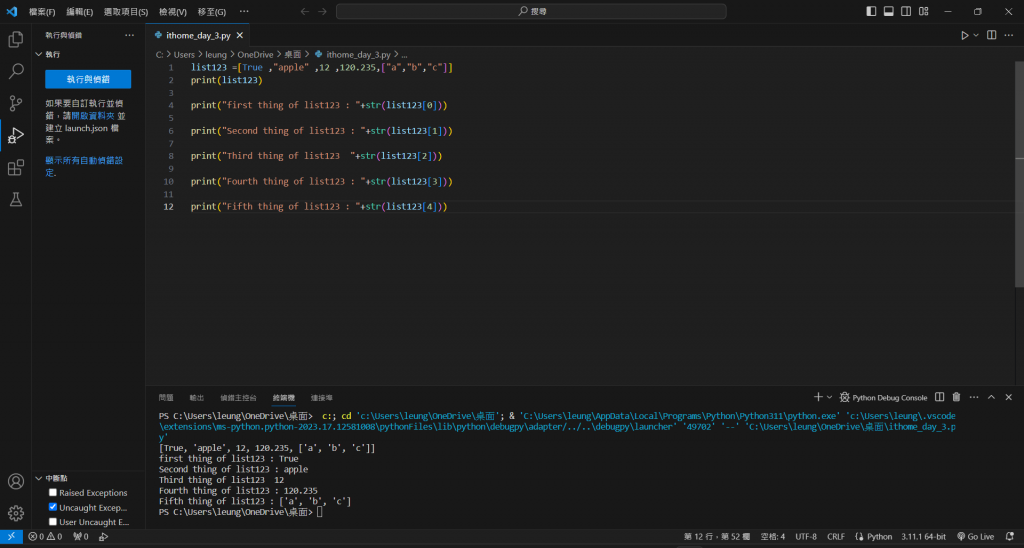
Task: Click 第 12 行, 第 52 欄 cursor position
Action: [716, 536]
